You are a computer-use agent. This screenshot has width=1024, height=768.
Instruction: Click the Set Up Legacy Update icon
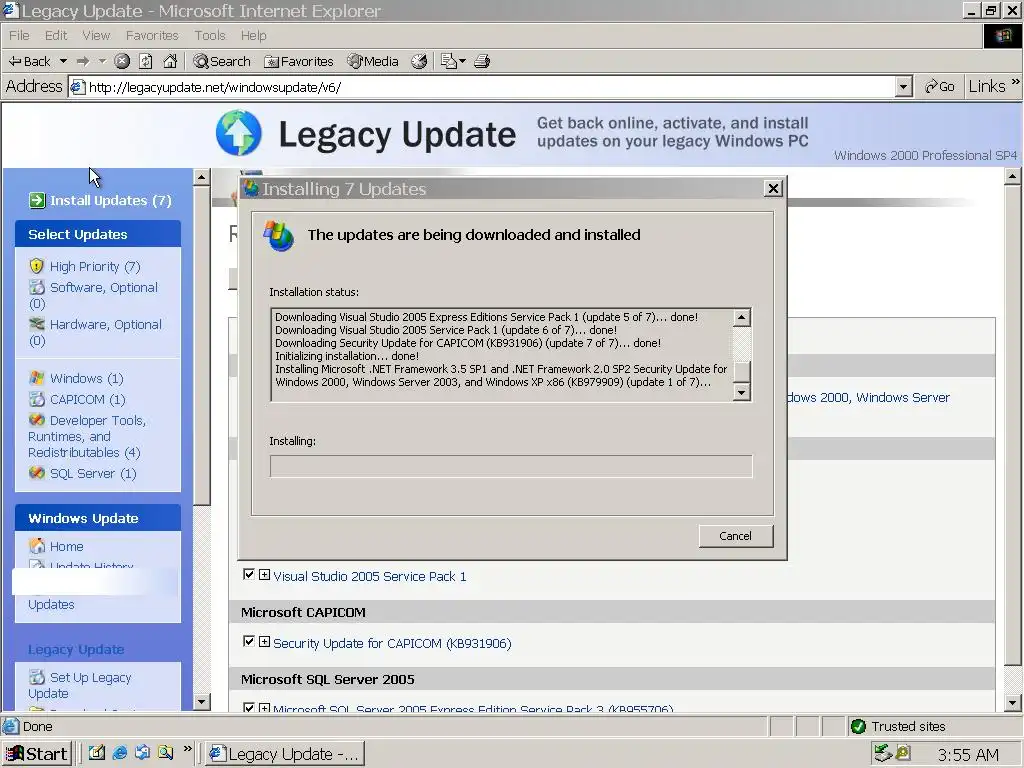tap(37, 677)
